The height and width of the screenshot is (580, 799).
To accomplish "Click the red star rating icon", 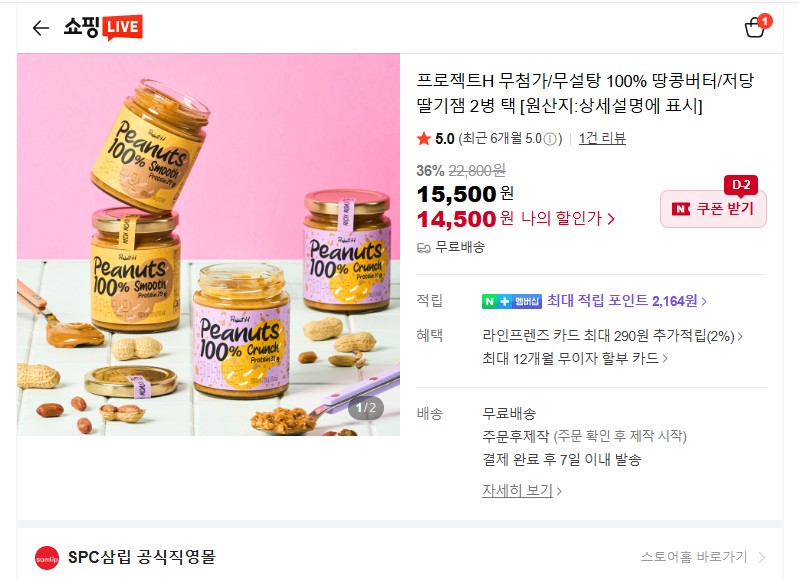I will point(423,139).
